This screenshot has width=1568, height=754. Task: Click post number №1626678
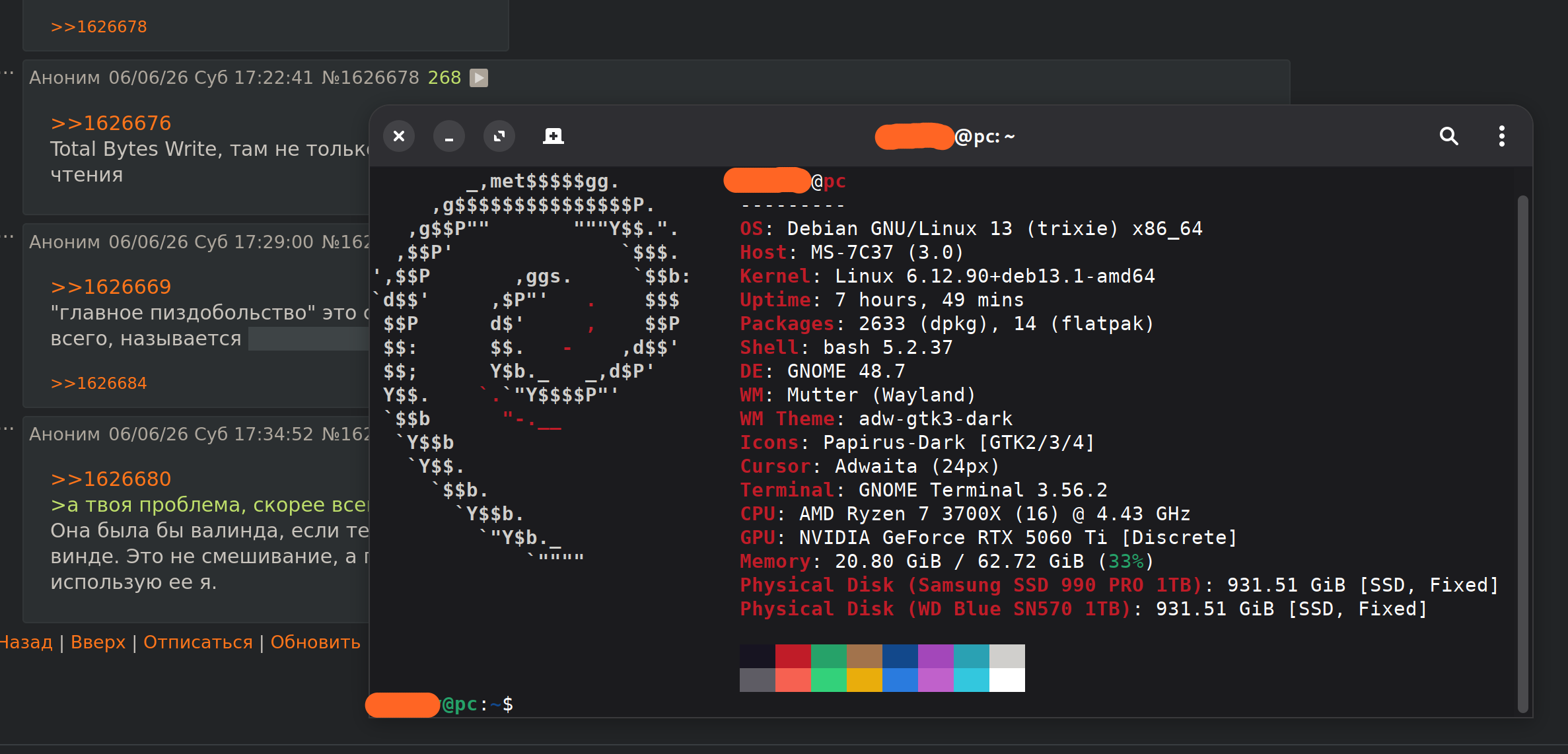(x=370, y=78)
